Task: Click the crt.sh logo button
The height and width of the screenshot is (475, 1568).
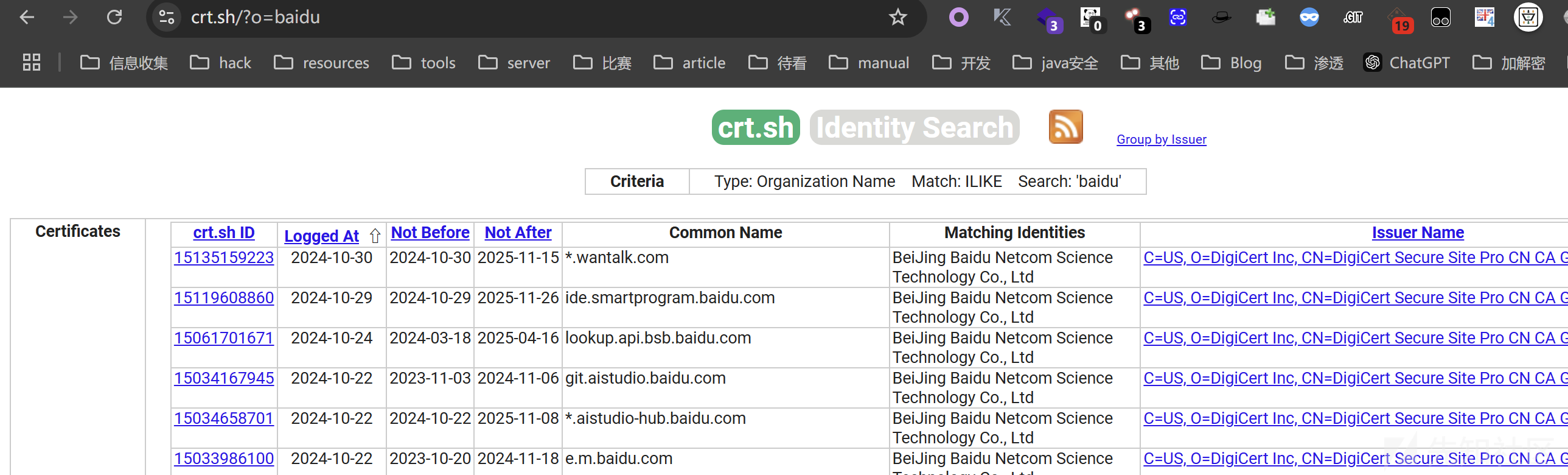Action: click(755, 128)
